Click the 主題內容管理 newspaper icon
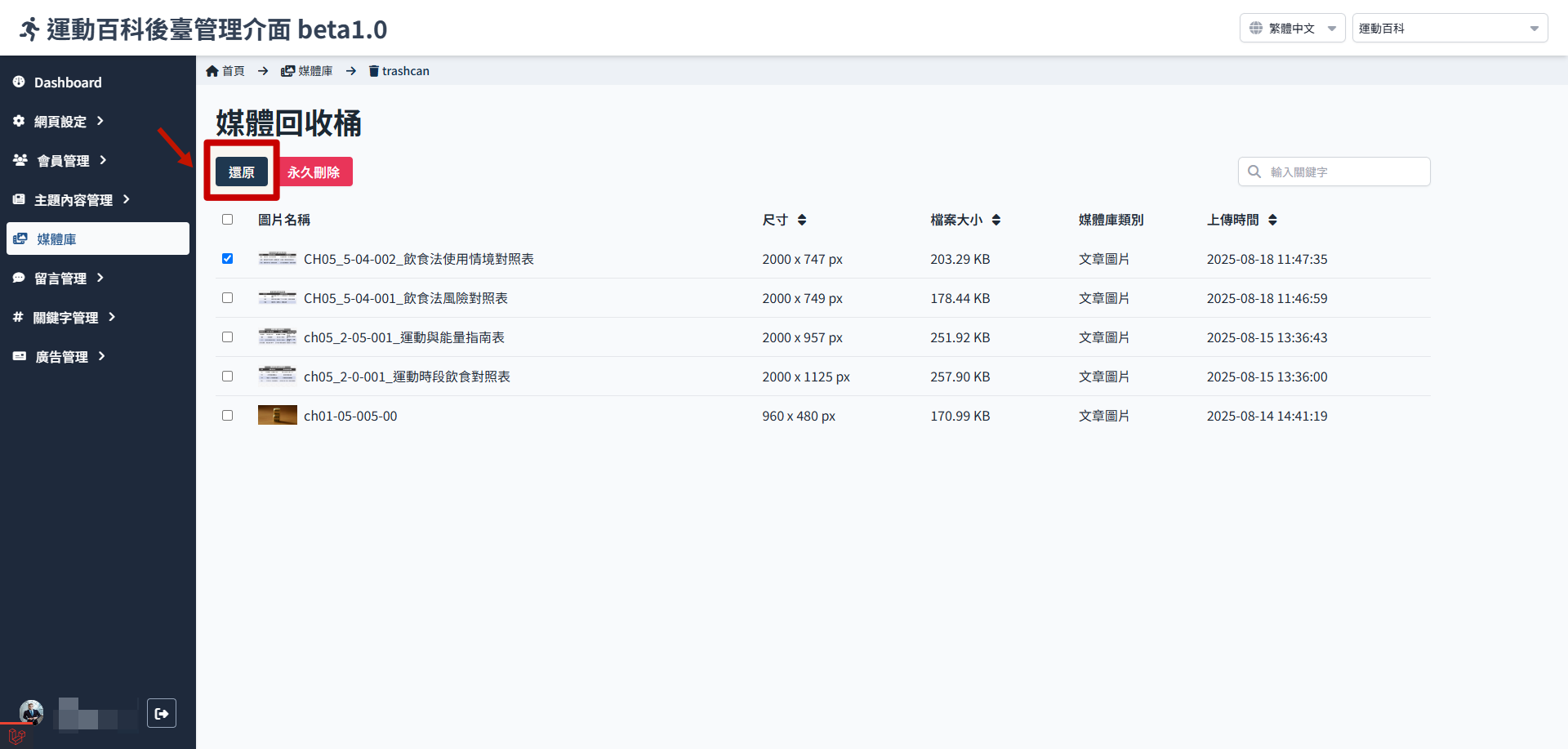 point(19,199)
